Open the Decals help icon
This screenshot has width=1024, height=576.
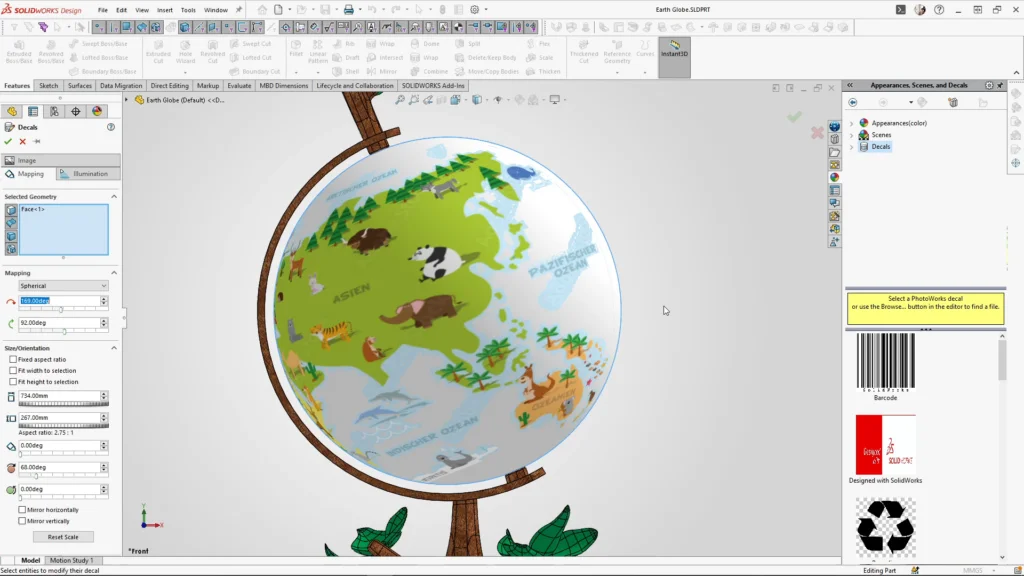point(111,127)
